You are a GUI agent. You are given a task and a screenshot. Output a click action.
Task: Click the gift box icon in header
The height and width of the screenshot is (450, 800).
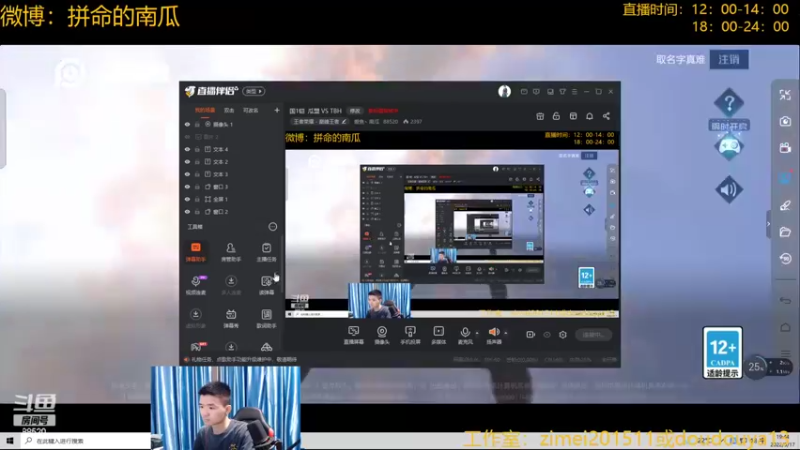(x=540, y=116)
